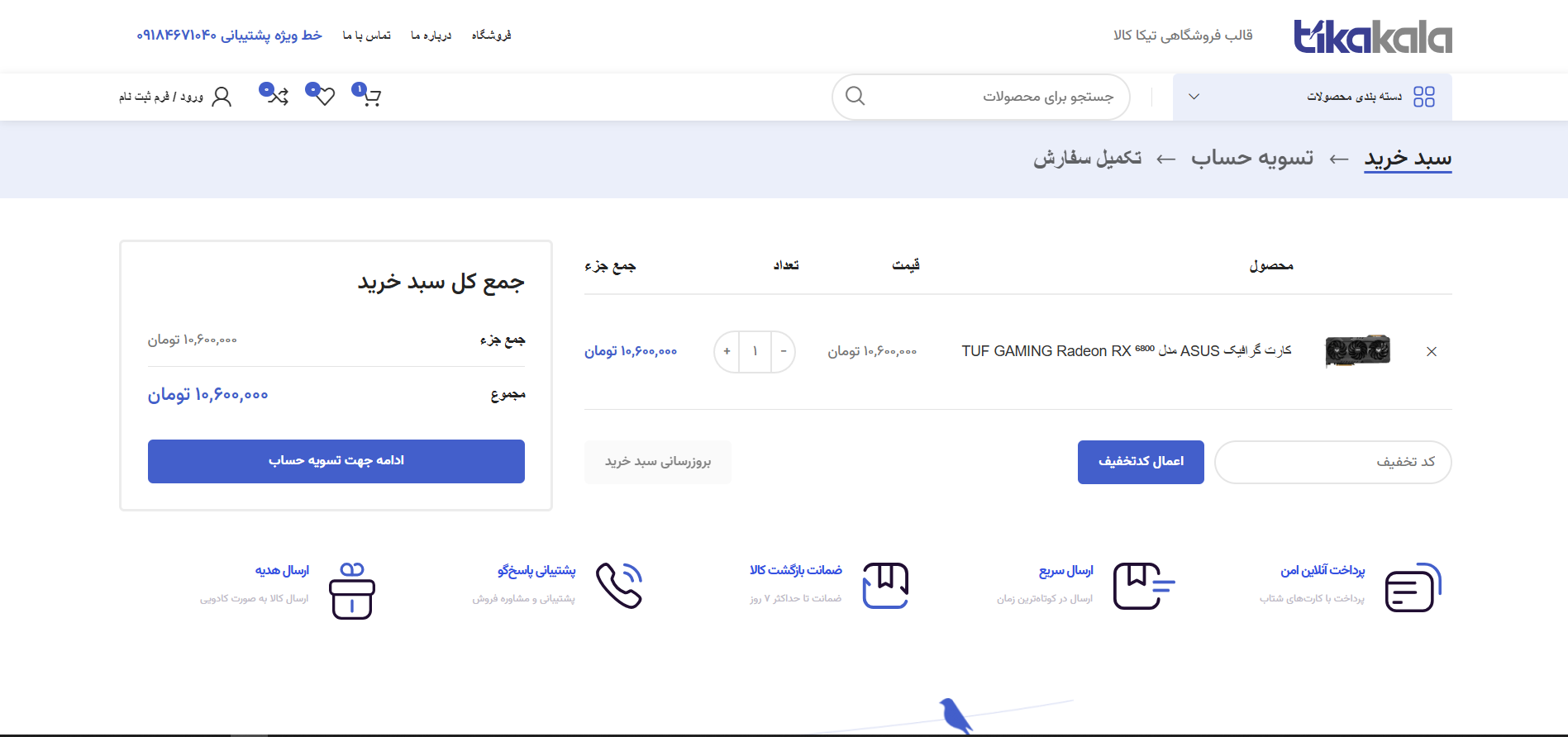Click the اعمال کدتخفیف button
The height and width of the screenshot is (737, 1568).
1140,462
